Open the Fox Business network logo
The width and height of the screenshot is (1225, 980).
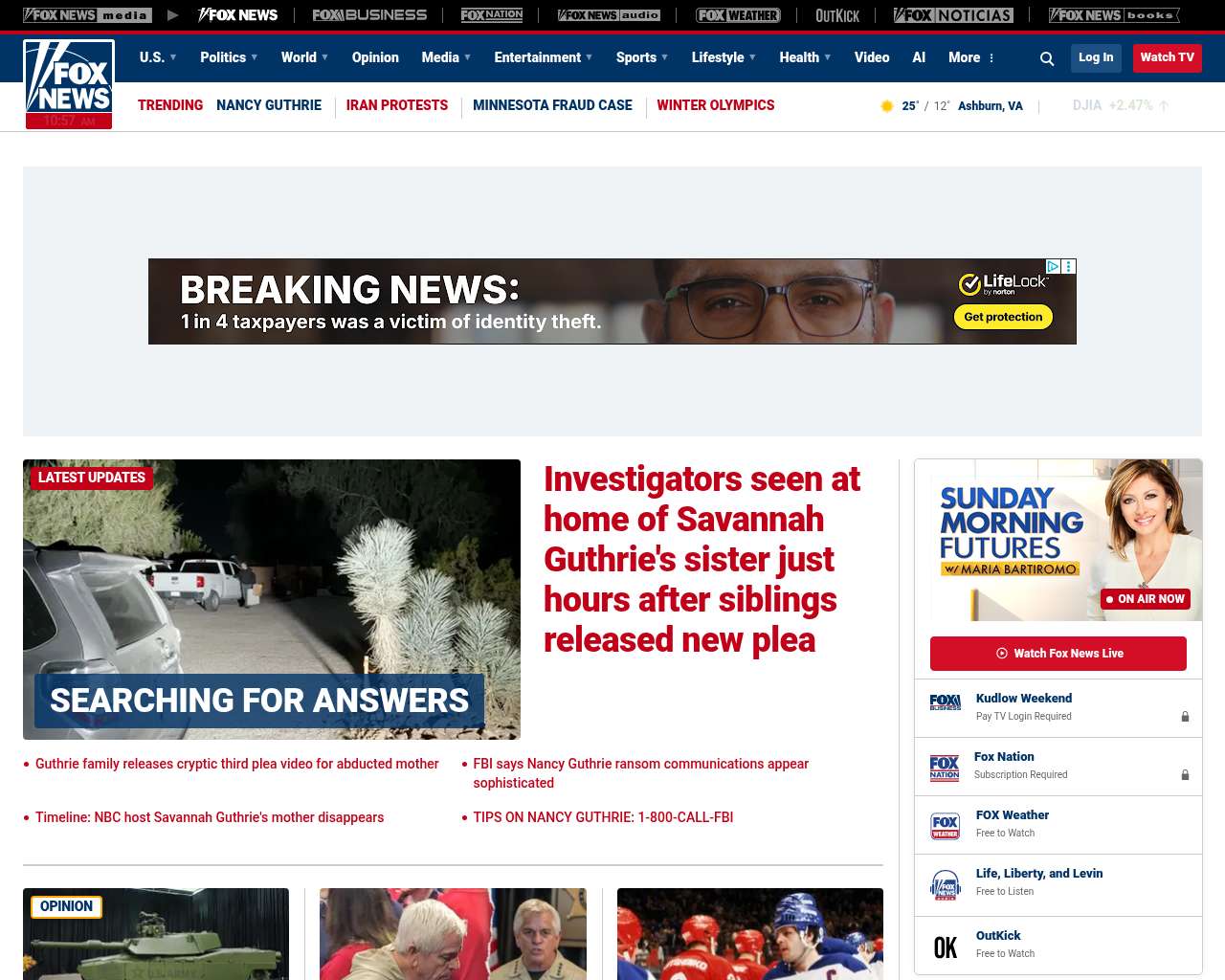tap(369, 15)
